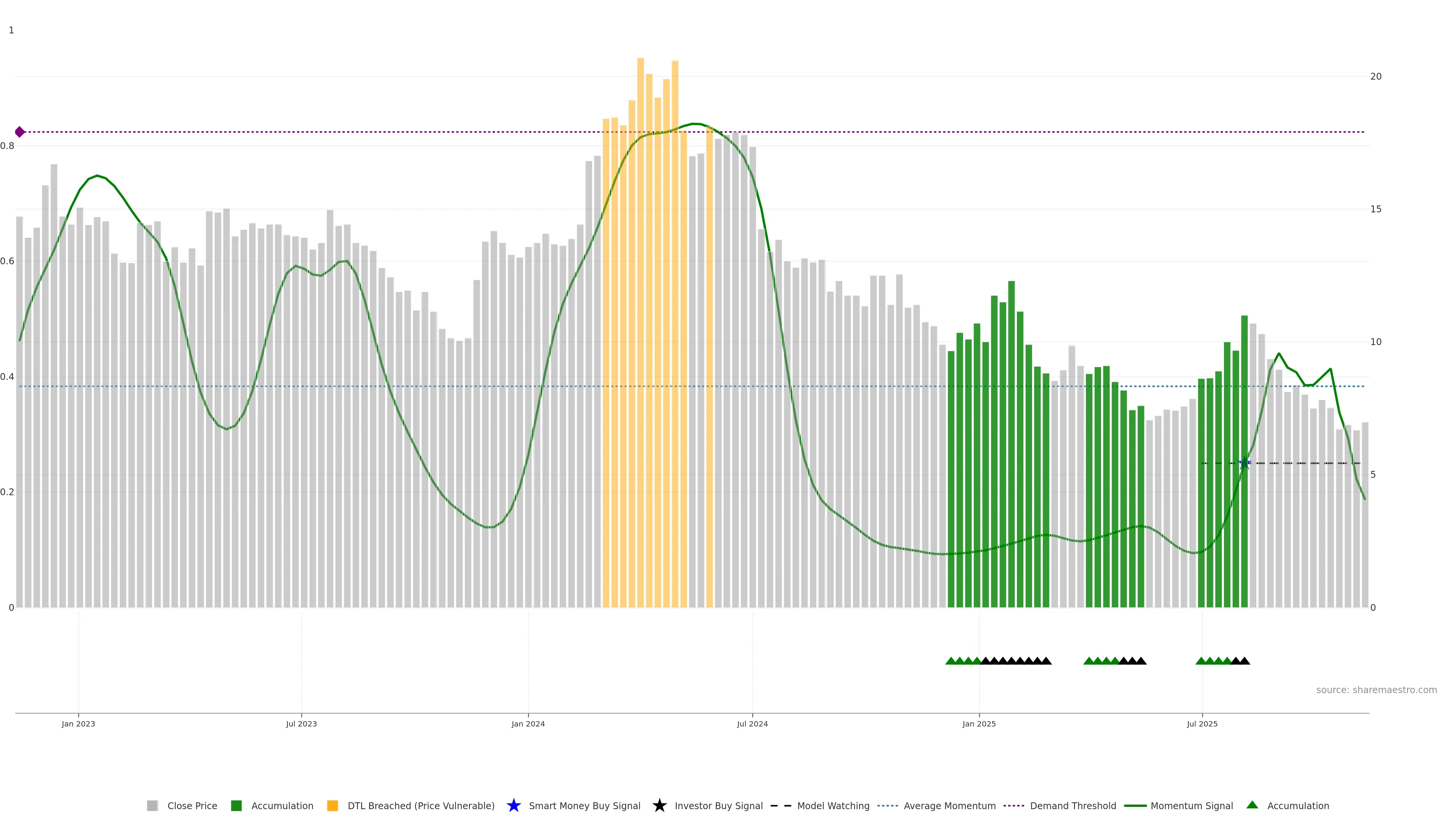1456x819 pixels.
Task: Click the blue Smart Money Buy Signal star
Action: pos(513,805)
